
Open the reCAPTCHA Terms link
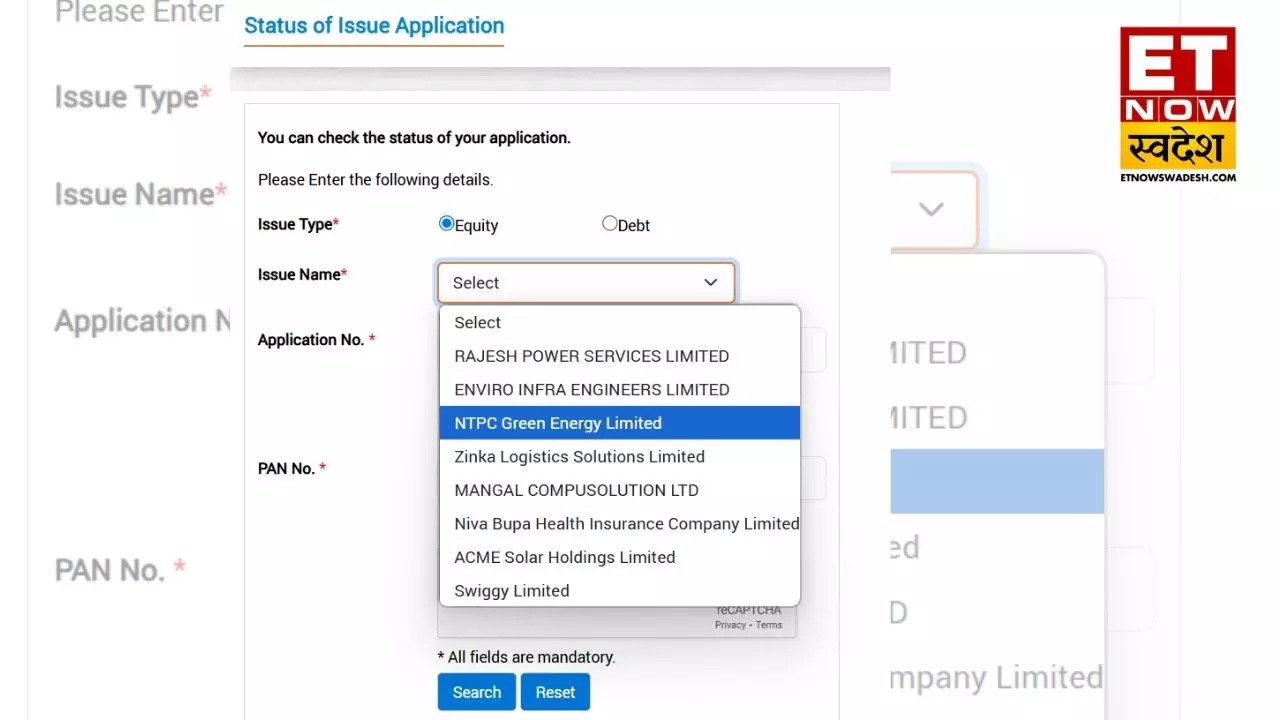(x=769, y=625)
